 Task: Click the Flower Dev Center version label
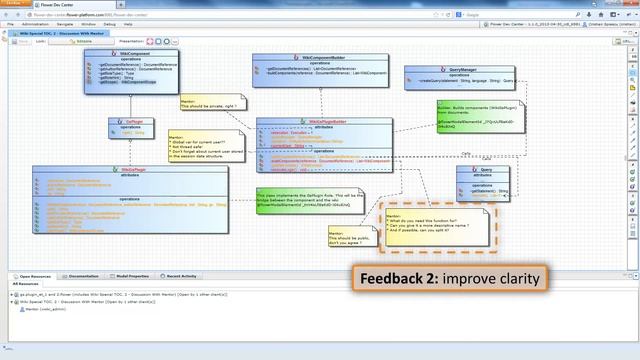[x=535, y=24]
